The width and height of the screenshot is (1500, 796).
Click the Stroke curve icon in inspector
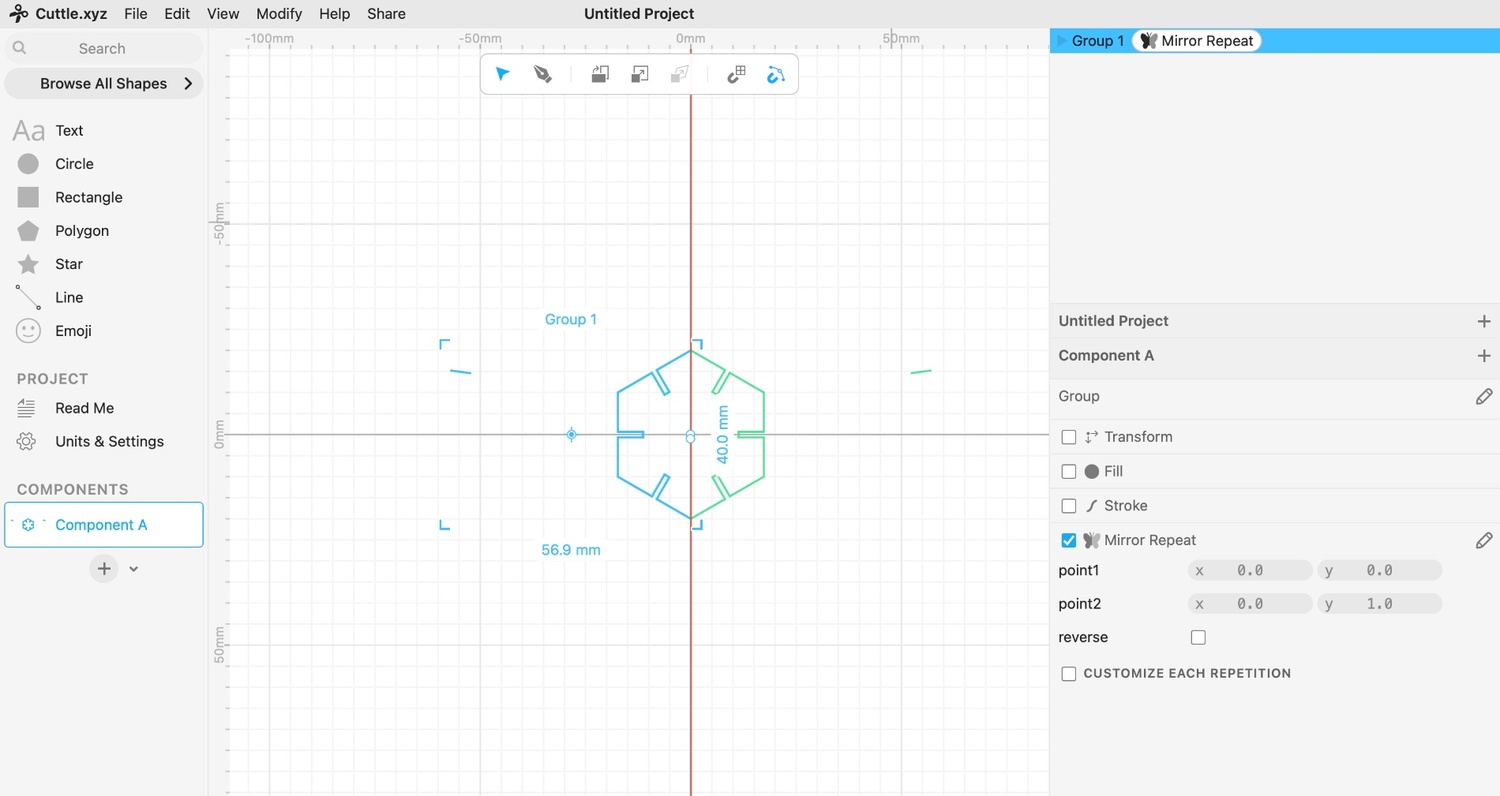coord(1092,506)
